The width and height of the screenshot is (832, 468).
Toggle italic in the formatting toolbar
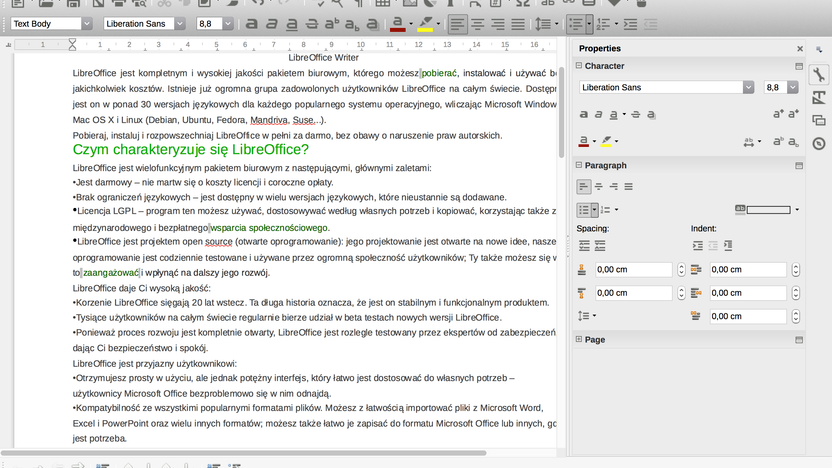[x=272, y=24]
